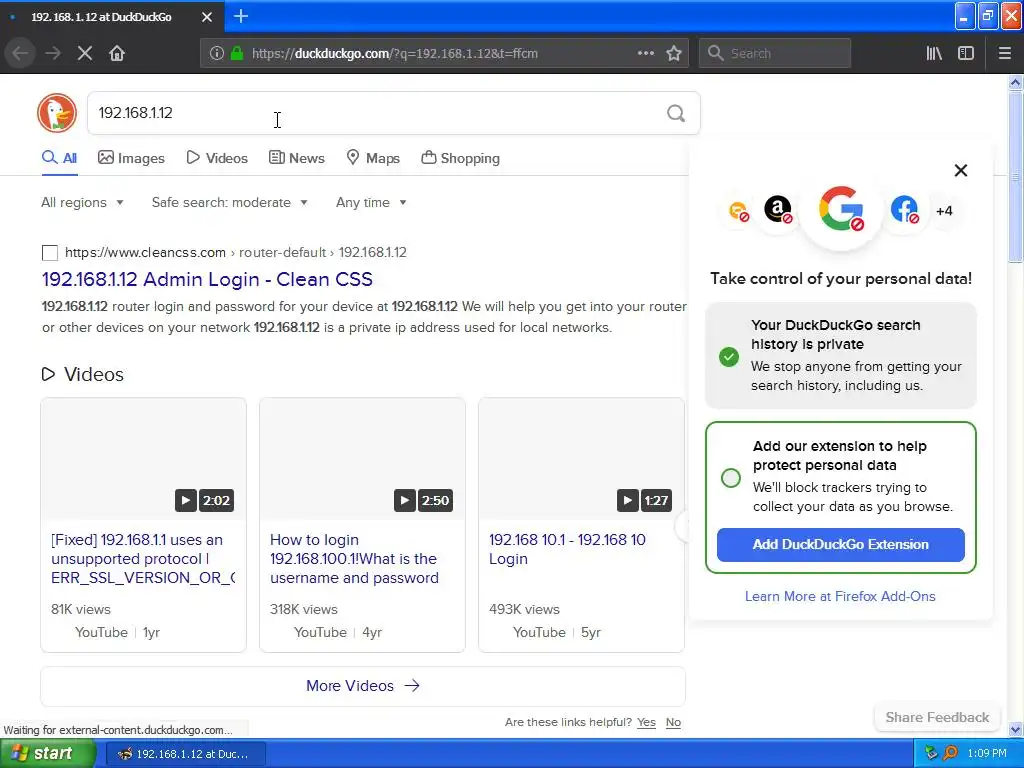
Task: Click the green check beside search history private
Action: [729, 357]
